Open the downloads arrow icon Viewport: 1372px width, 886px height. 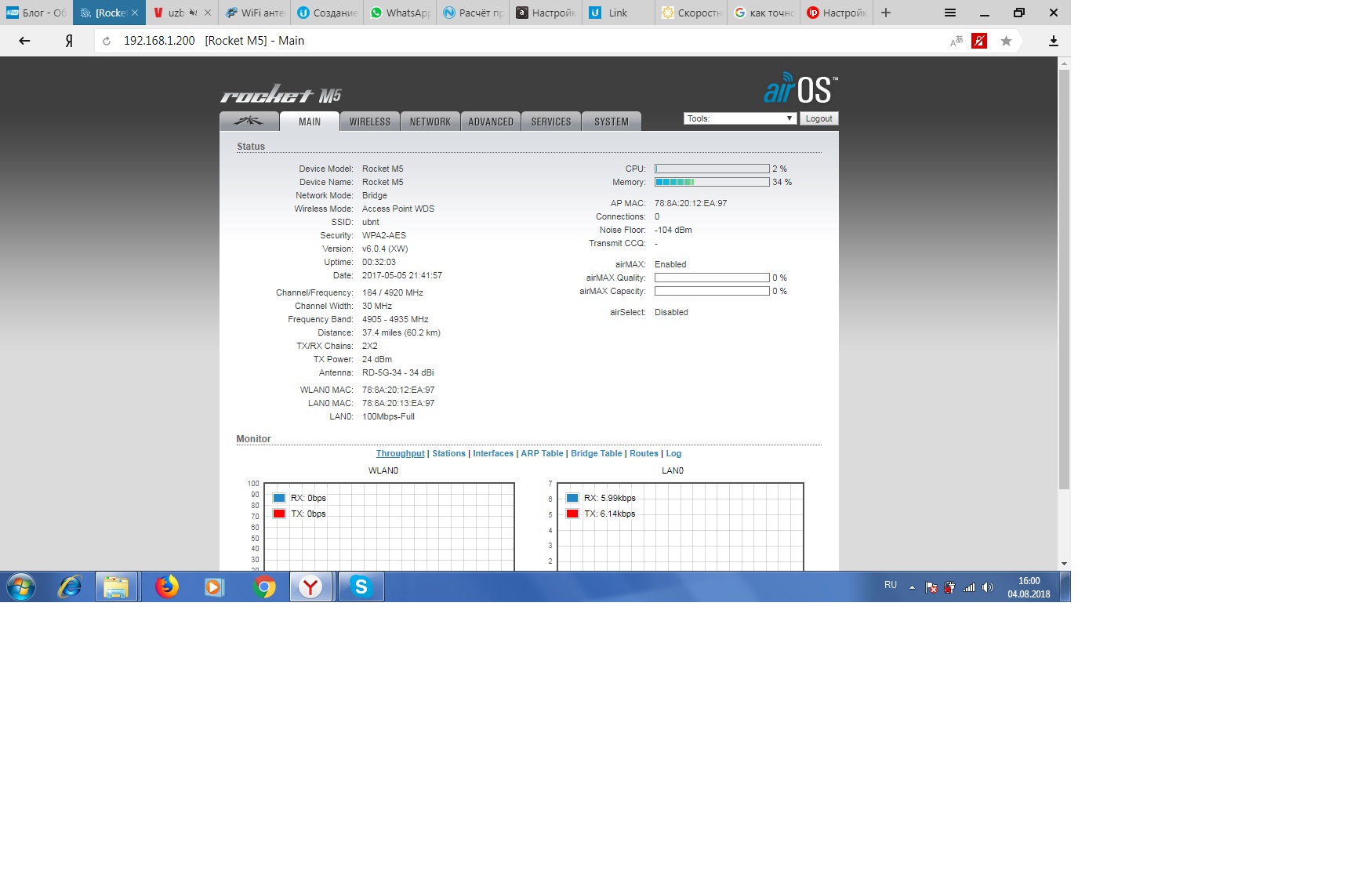(1054, 41)
